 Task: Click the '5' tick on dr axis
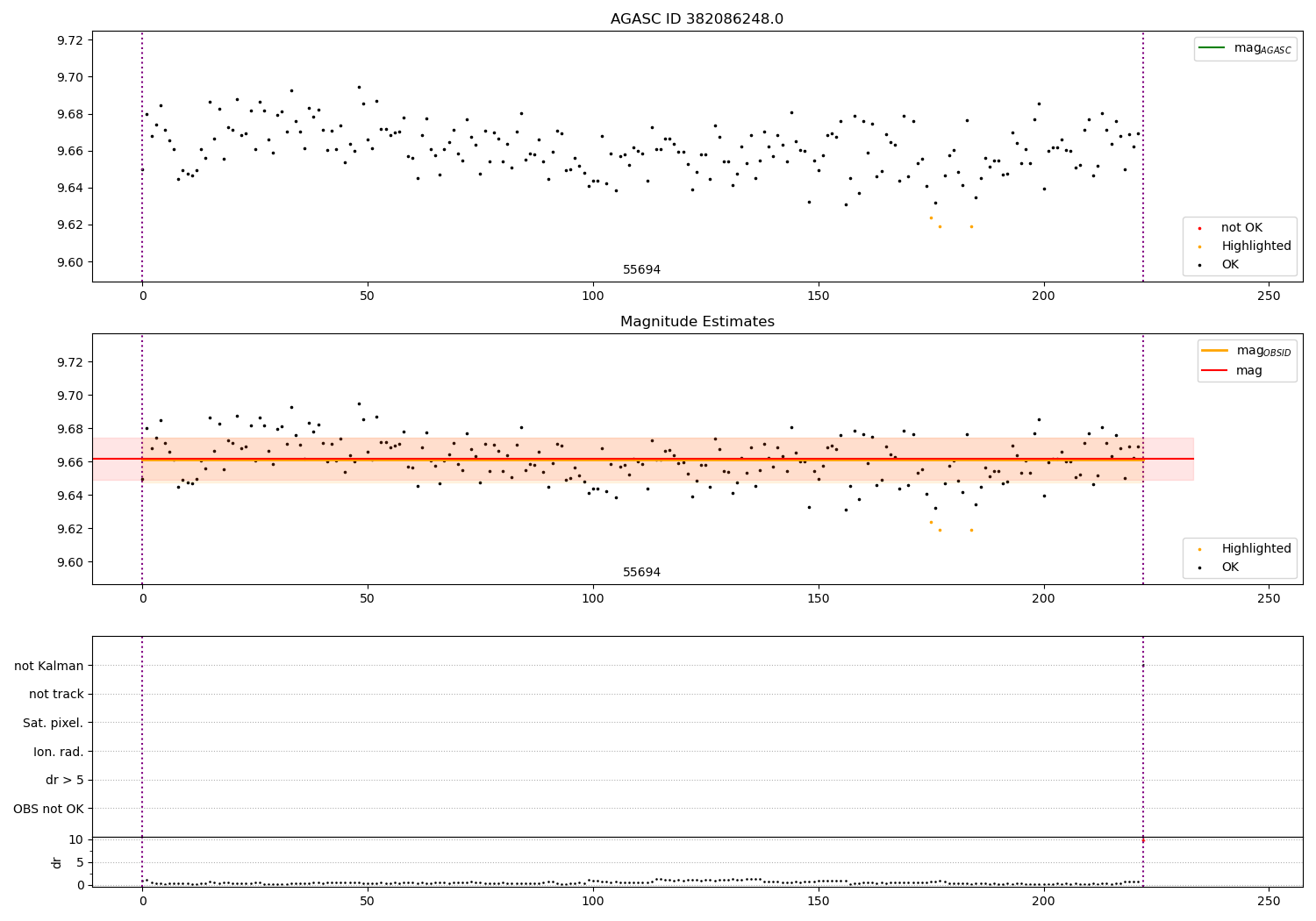pyautogui.click(x=81, y=862)
